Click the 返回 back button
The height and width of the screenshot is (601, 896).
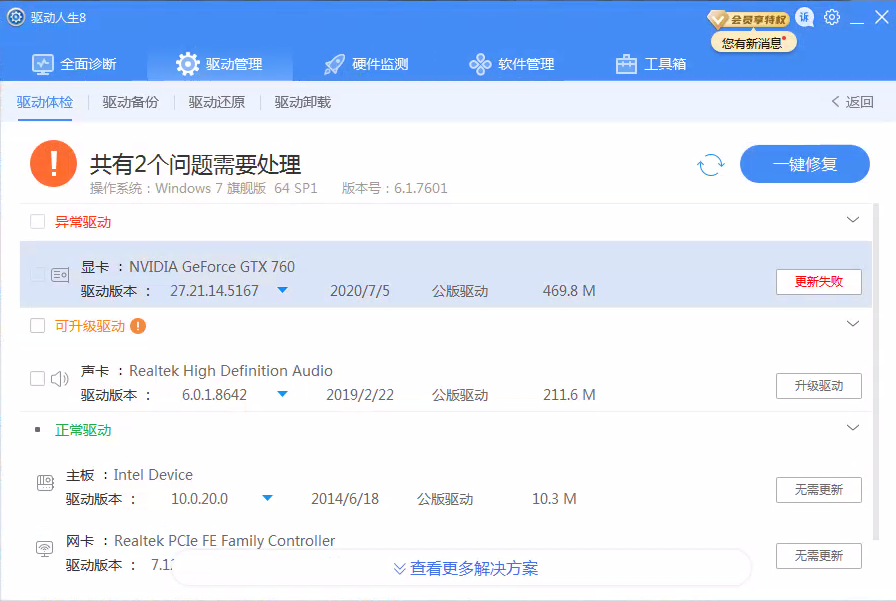tap(852, 102)
